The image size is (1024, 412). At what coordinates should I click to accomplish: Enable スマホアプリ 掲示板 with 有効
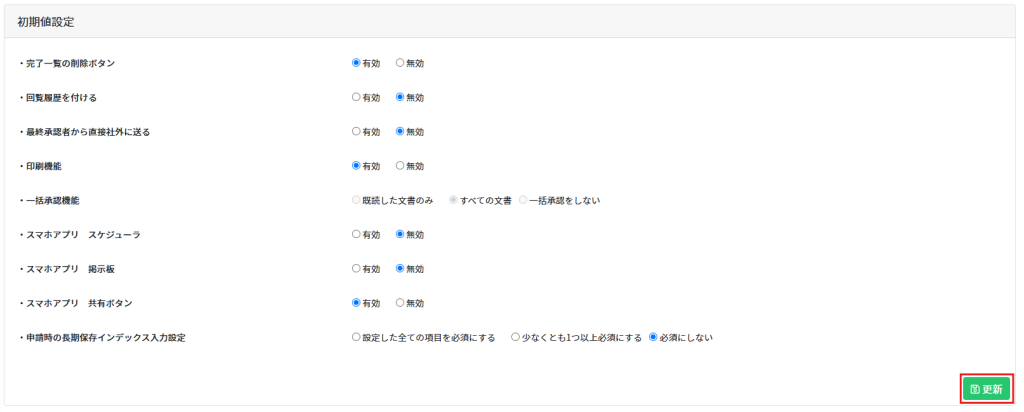pos(356,269)
